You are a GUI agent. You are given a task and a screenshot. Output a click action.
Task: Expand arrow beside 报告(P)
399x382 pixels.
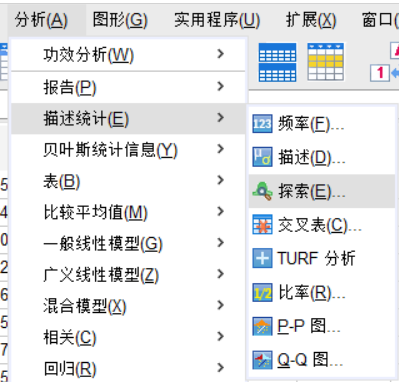(220, 86)
